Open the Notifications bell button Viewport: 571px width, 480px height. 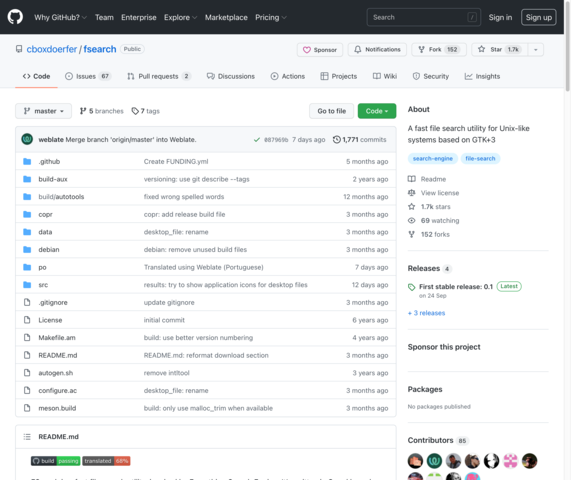click(x=377, y=49)
